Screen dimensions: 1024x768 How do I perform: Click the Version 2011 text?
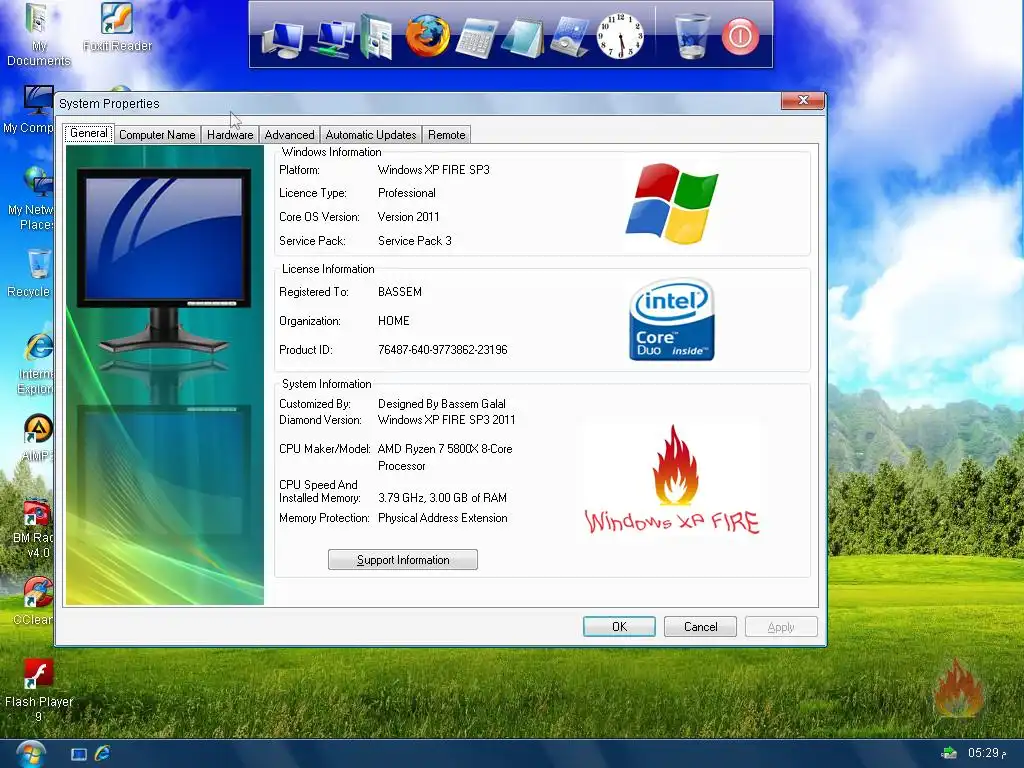tap(408, 217)
